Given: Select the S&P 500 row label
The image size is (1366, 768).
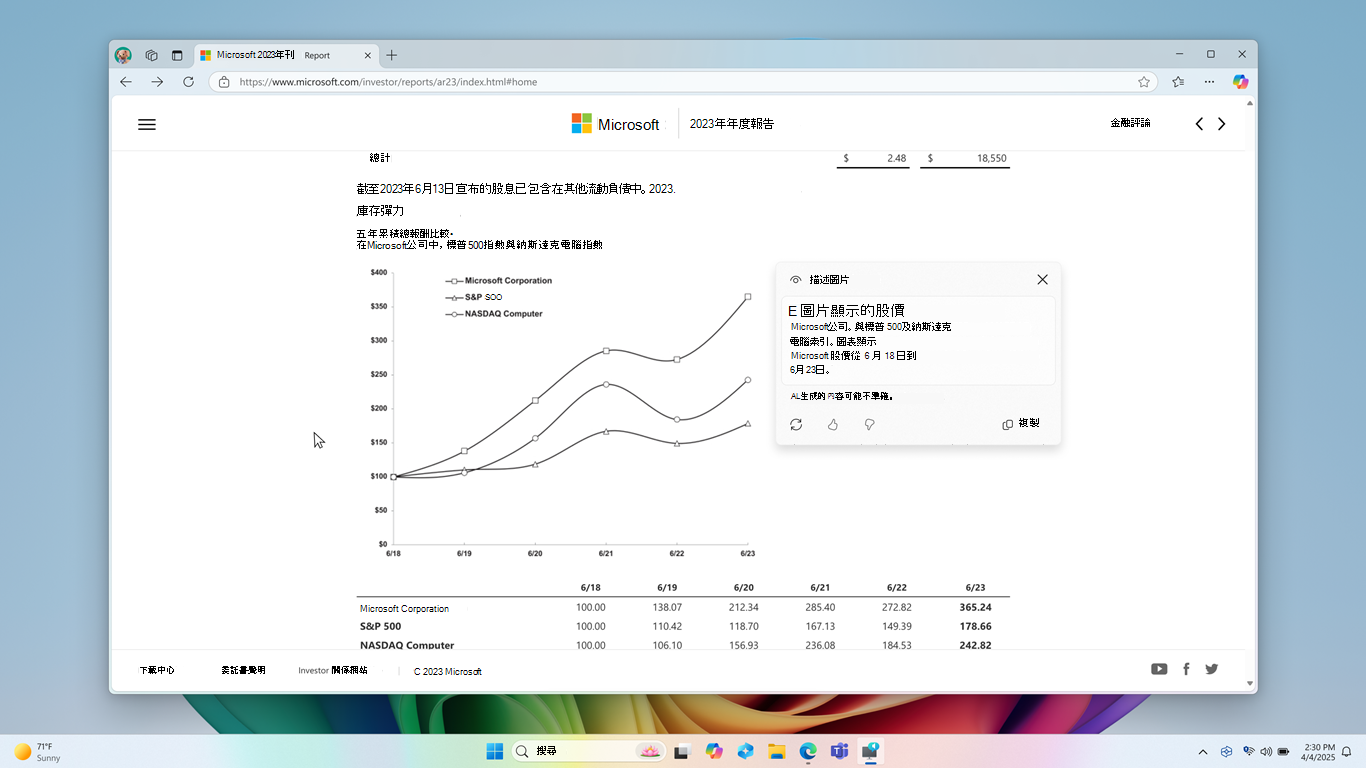Looking at the screenshot, I should point(381,626).
